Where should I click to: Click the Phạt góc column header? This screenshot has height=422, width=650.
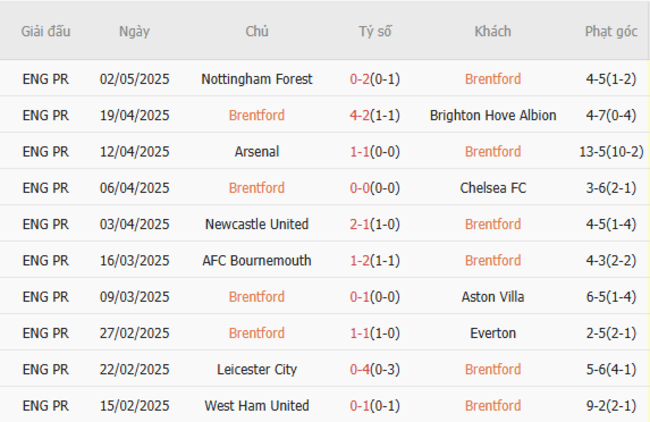(x=611, y=31)
